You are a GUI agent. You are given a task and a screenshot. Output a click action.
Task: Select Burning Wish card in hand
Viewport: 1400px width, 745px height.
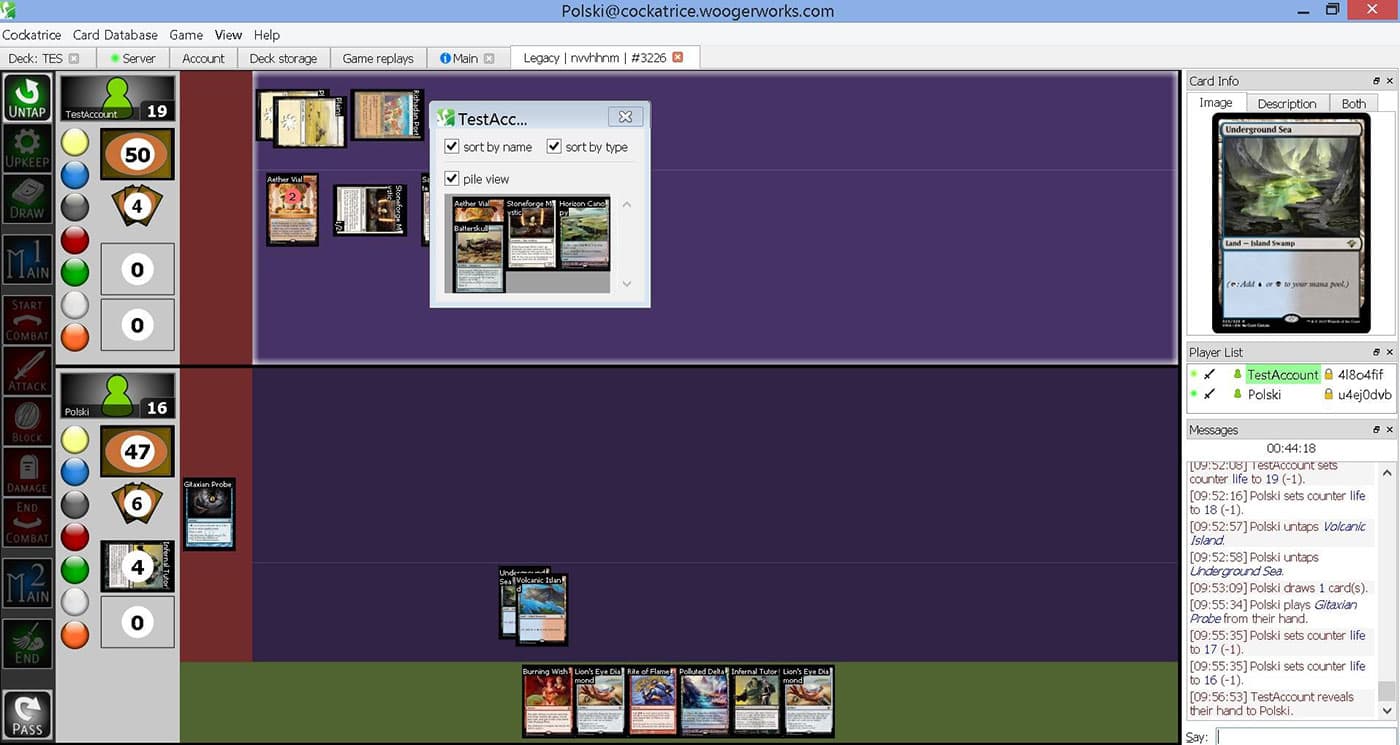pyautogui.click(x=547, y=701)
